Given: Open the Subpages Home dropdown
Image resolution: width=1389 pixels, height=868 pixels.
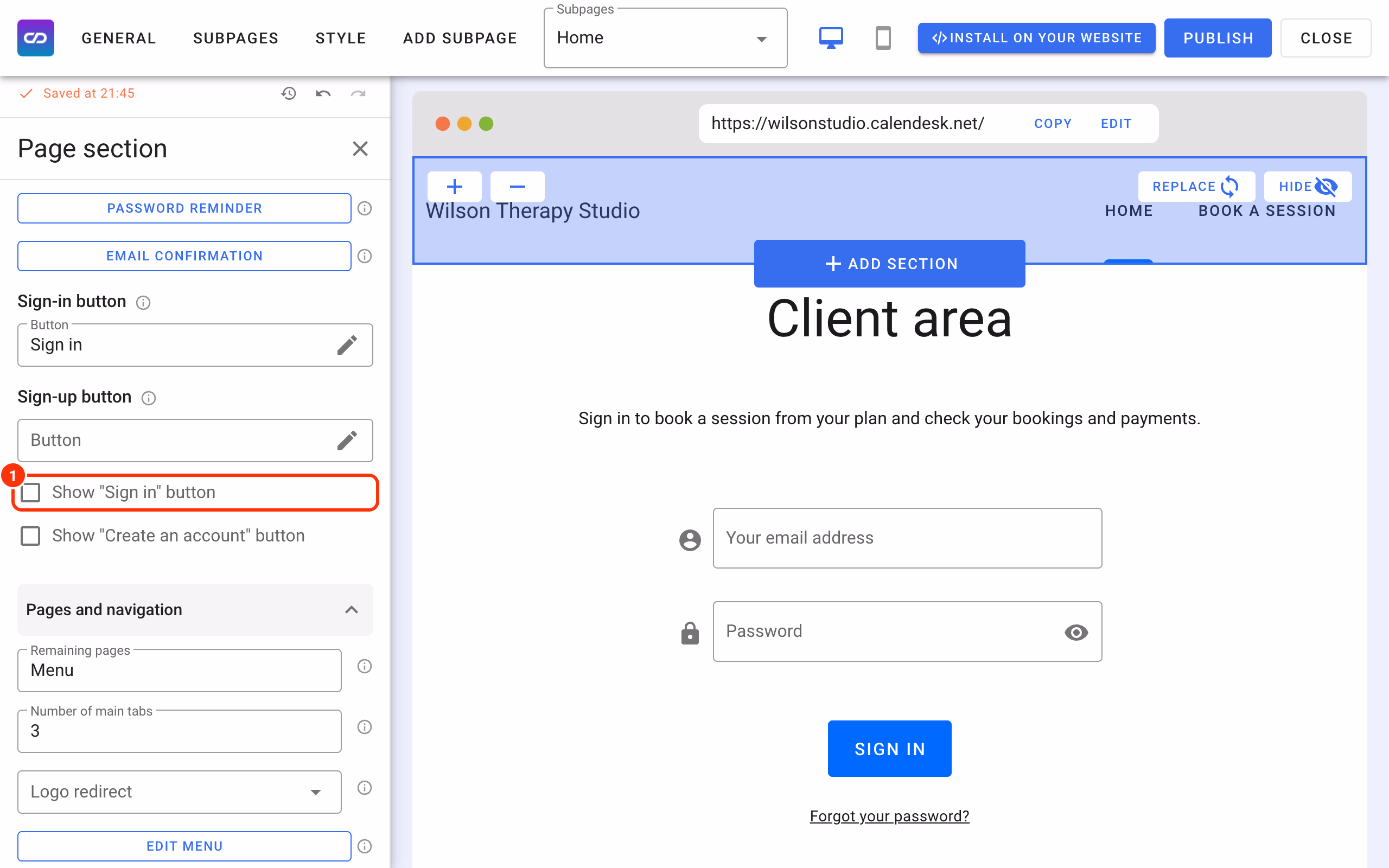Looking at the screenshot, I should (x=665, y=38).
